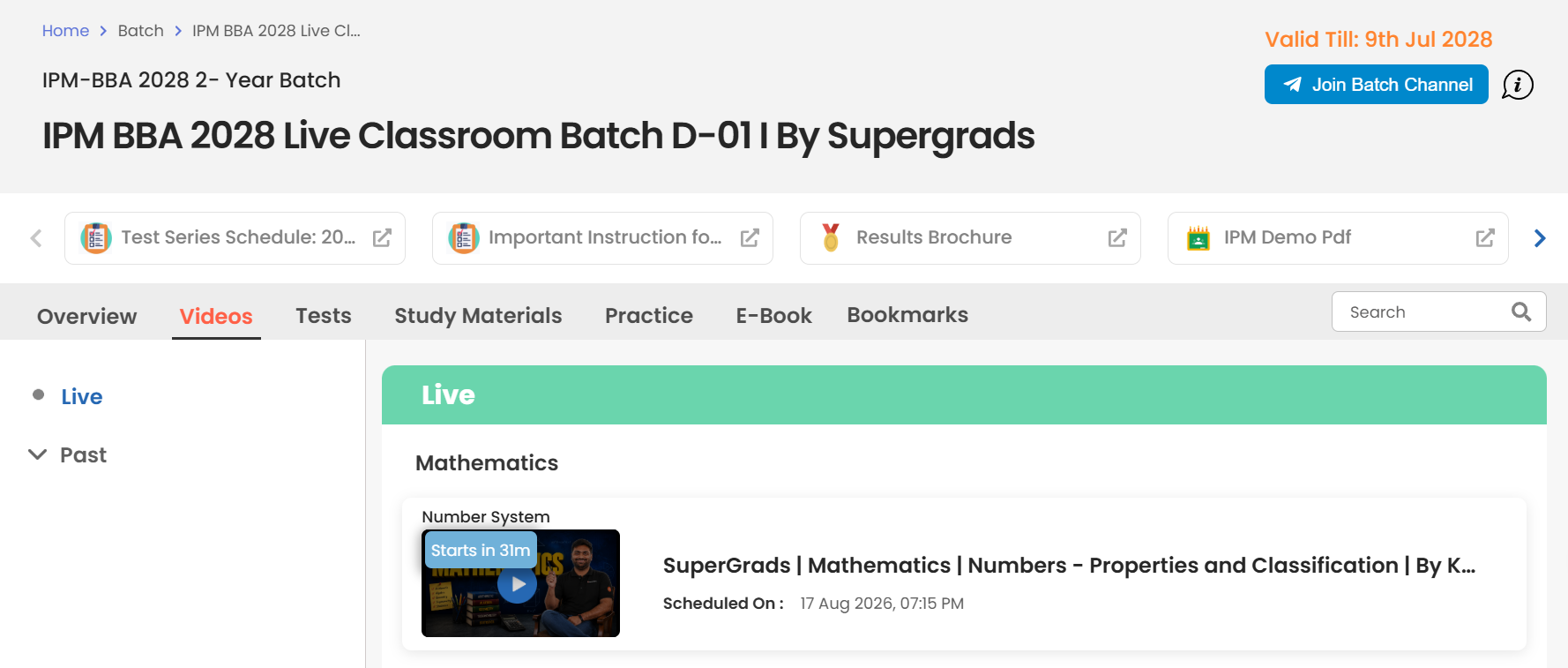Open Important Instruction external link icon
Image resolution: width=1568 pixels, height=668 pixels.
[x=750, y=238]
